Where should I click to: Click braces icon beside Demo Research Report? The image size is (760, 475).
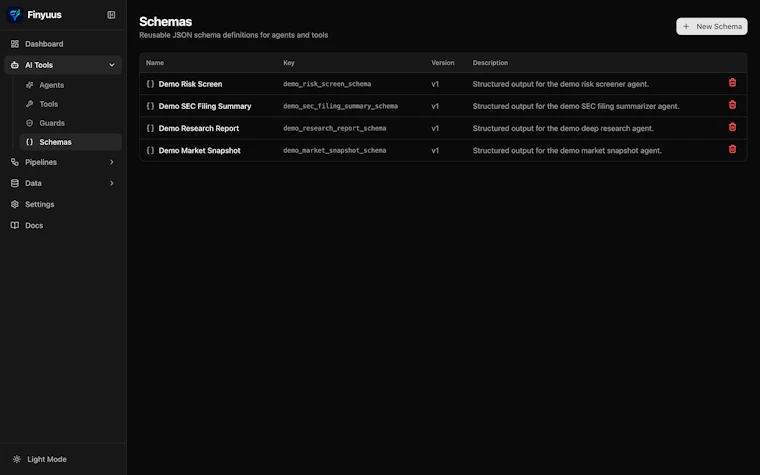click(x=150, y=128)
